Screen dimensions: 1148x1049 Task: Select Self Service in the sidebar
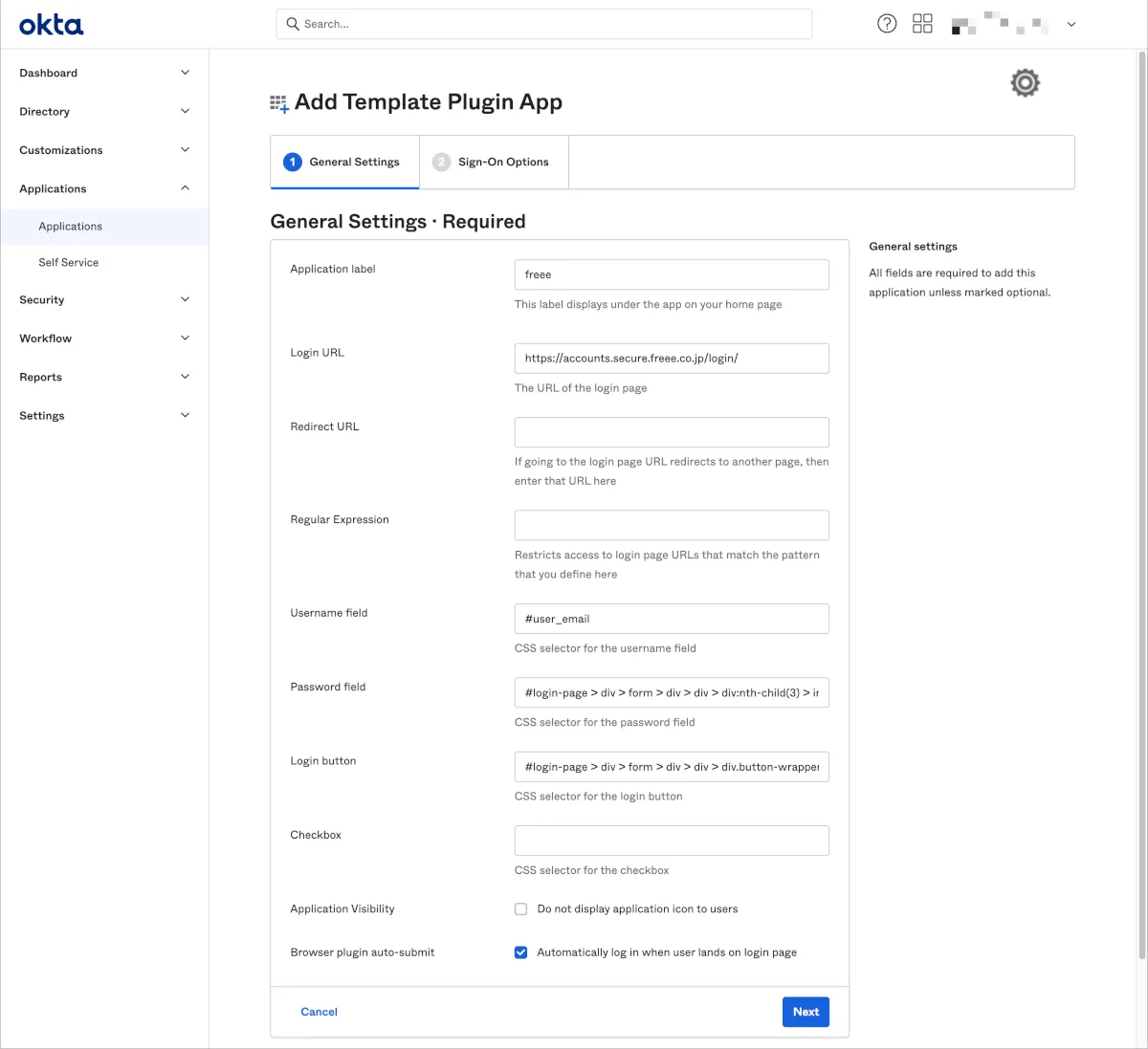(x=69, y=262)
